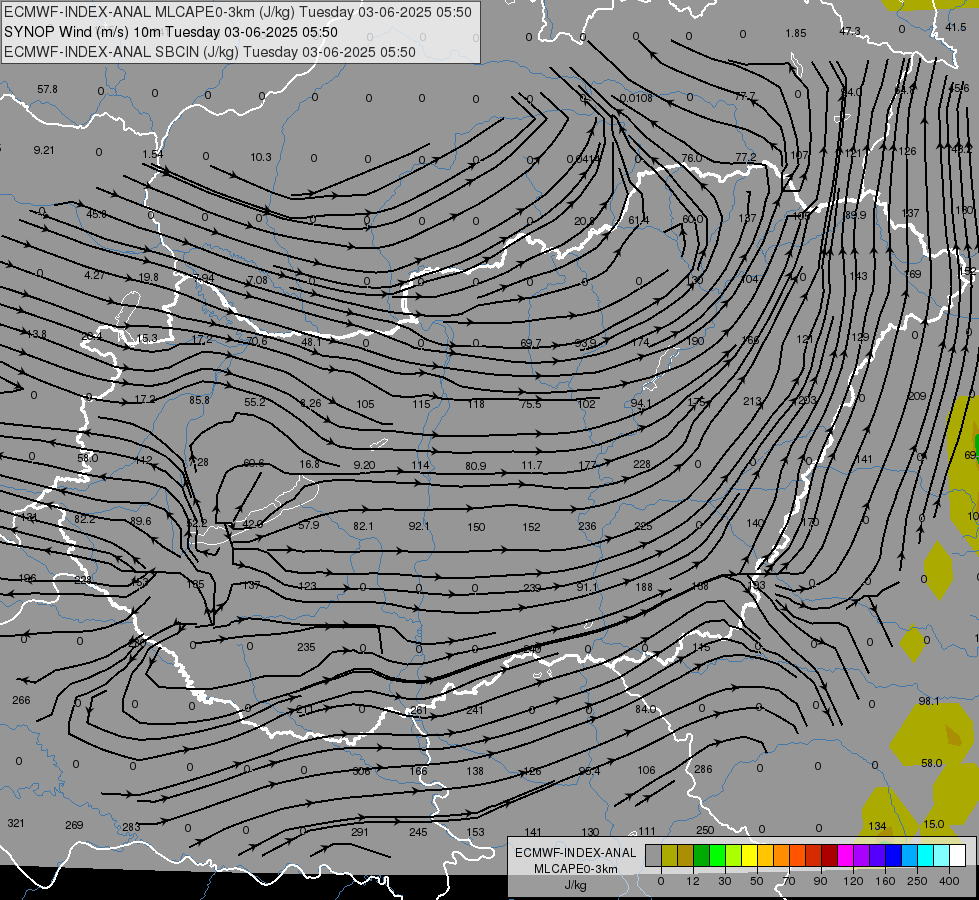This screenshot has height=900, width=979.
Task: Click the map value 80.9
Action: click(475, 466)
